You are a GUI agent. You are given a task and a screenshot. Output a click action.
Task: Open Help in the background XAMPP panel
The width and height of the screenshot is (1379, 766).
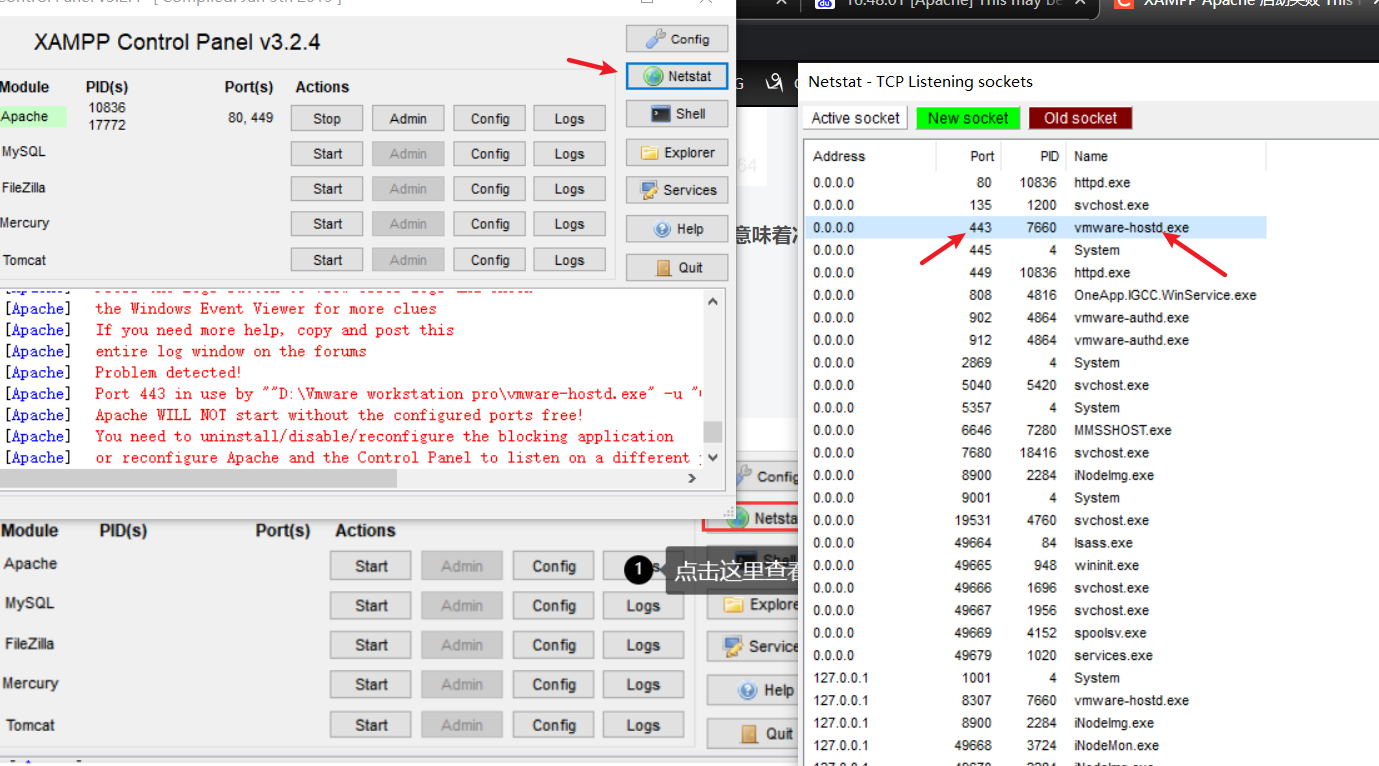coord(753,690)
